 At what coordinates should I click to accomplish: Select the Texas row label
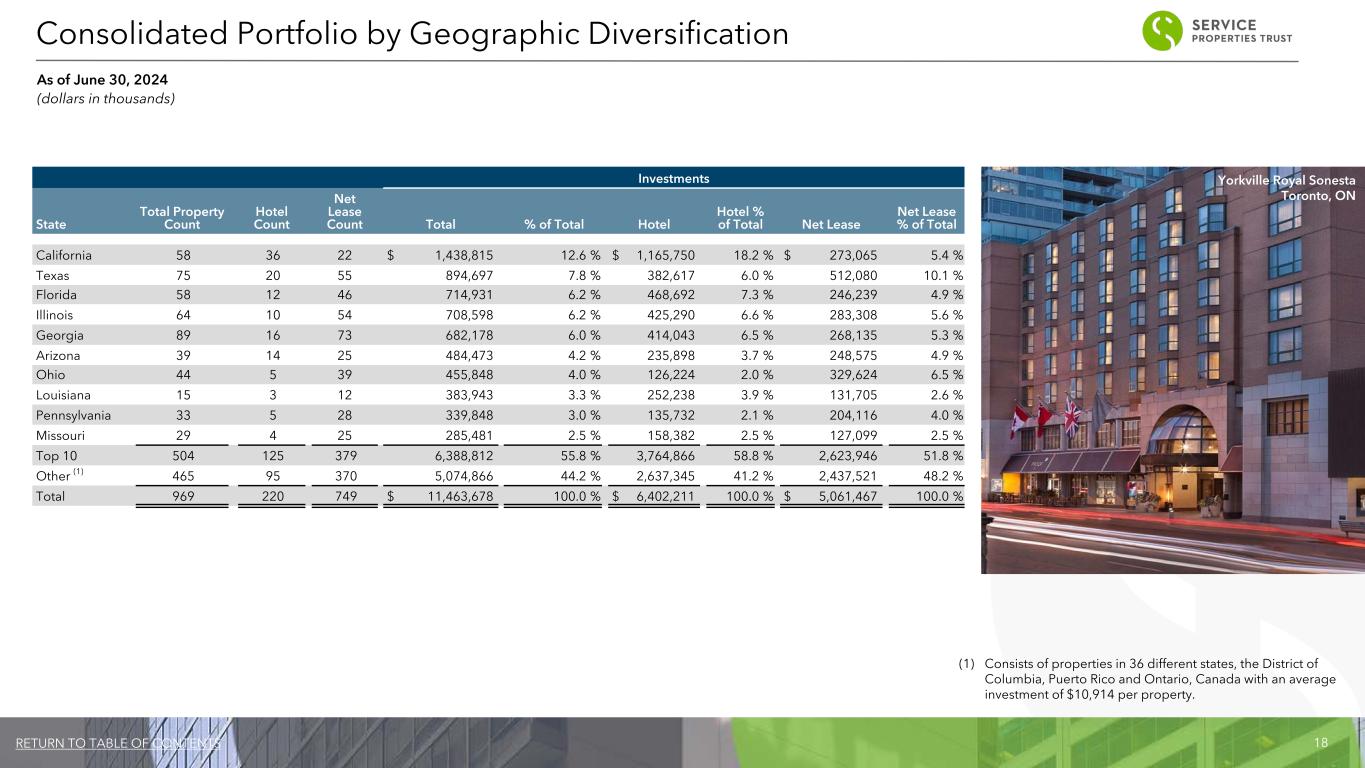52,275
